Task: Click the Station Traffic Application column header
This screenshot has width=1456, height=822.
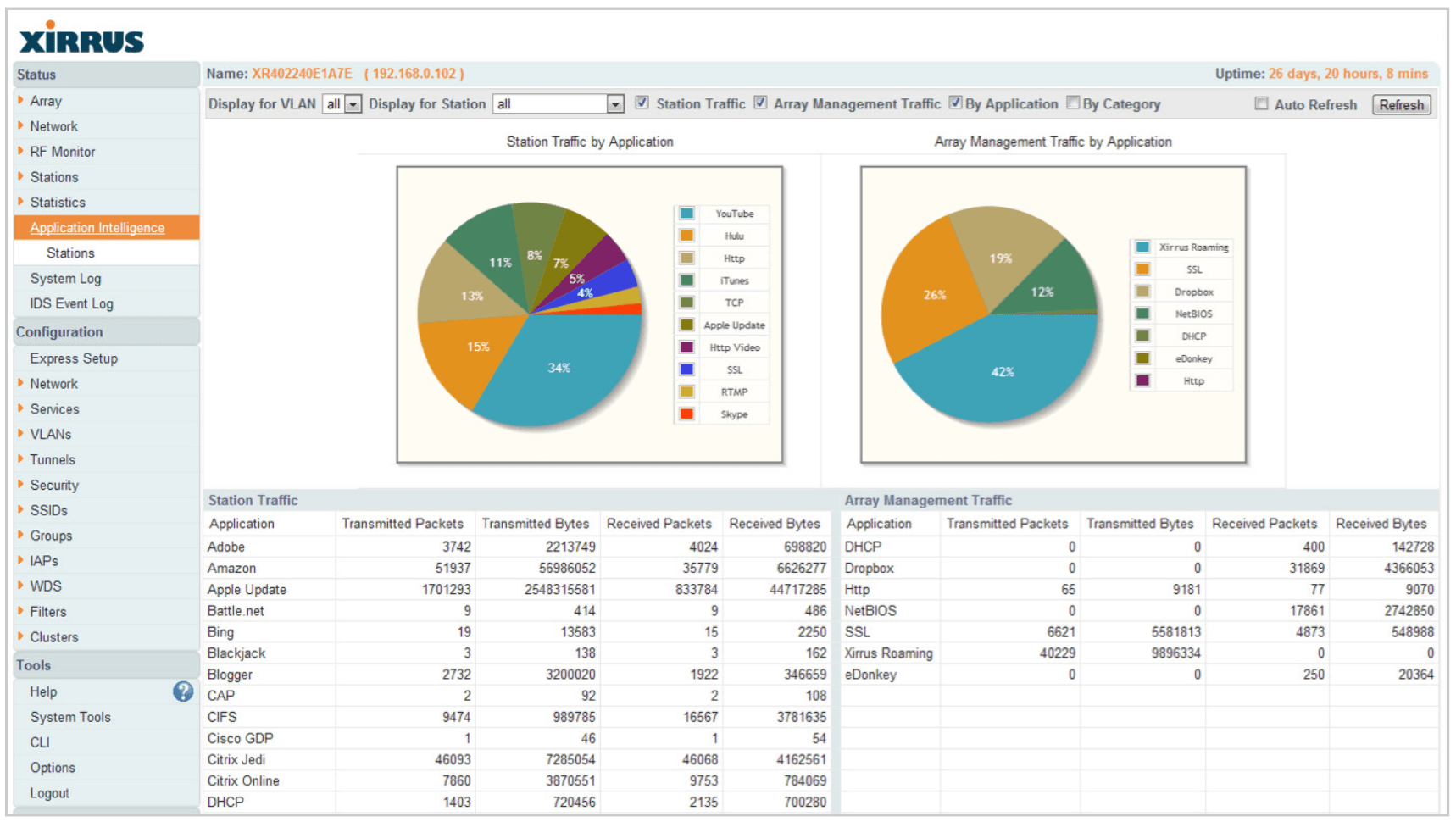Action: (242, 524)
